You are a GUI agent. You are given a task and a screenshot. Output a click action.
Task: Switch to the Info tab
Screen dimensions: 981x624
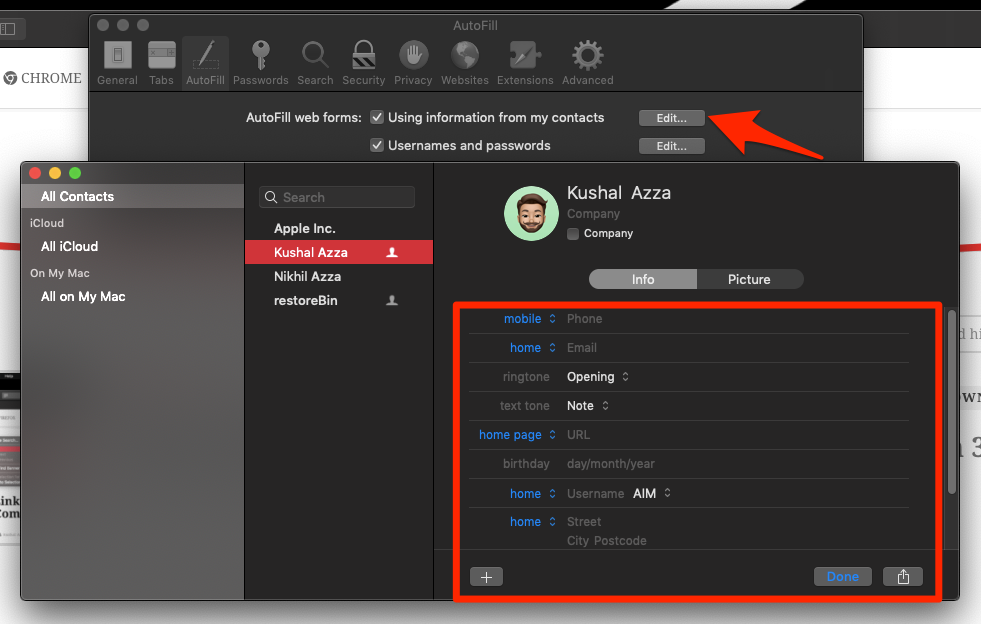[x=643, y=279]
